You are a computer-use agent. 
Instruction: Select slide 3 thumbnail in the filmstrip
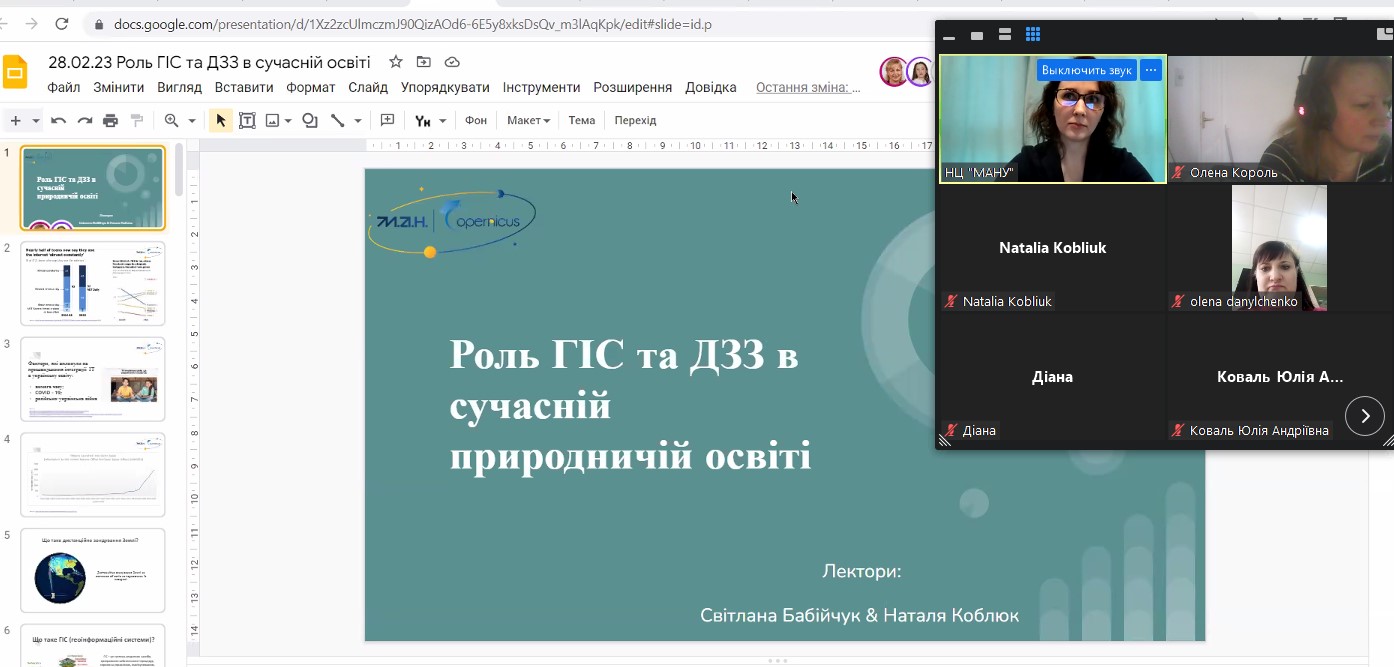click(93, 380)
